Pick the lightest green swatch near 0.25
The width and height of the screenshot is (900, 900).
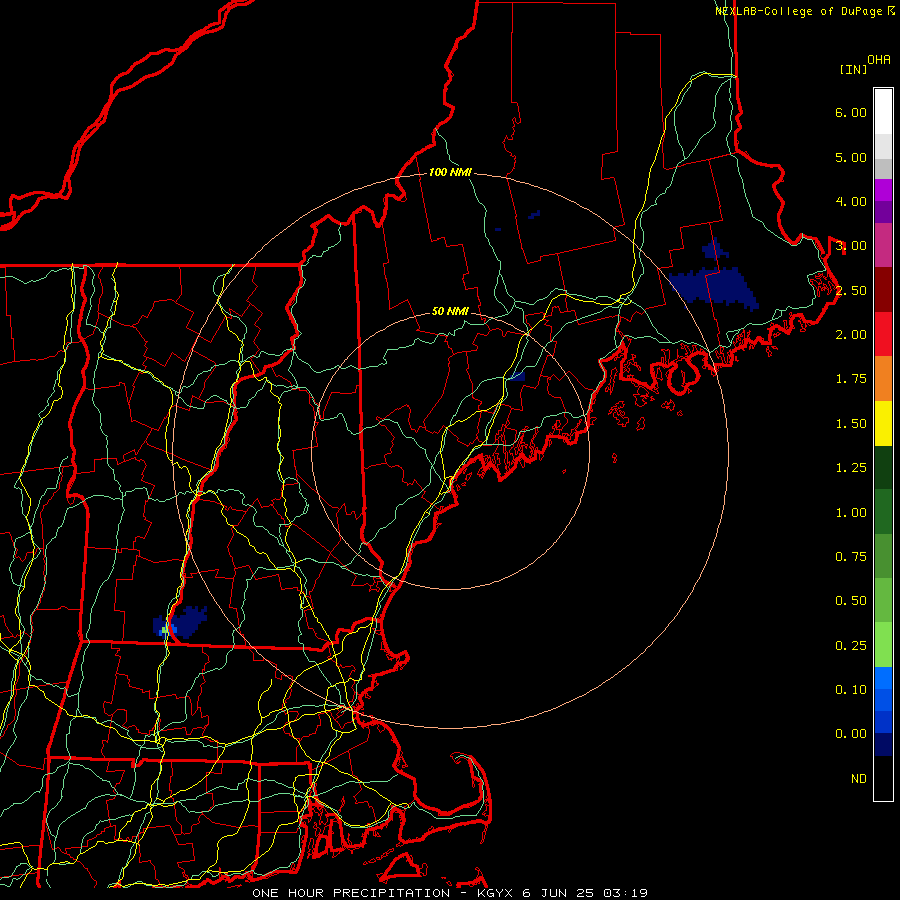click(x=883, y=645)
